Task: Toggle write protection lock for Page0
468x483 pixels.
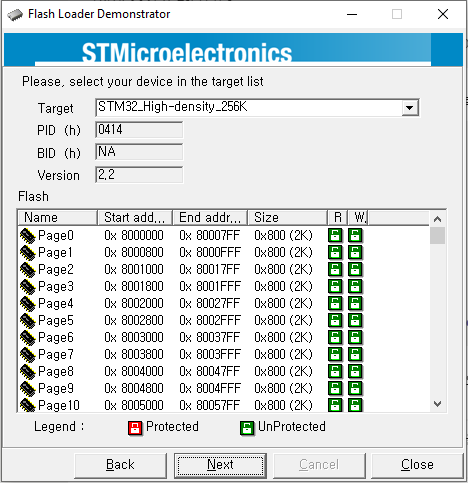Action: [355, 235]
